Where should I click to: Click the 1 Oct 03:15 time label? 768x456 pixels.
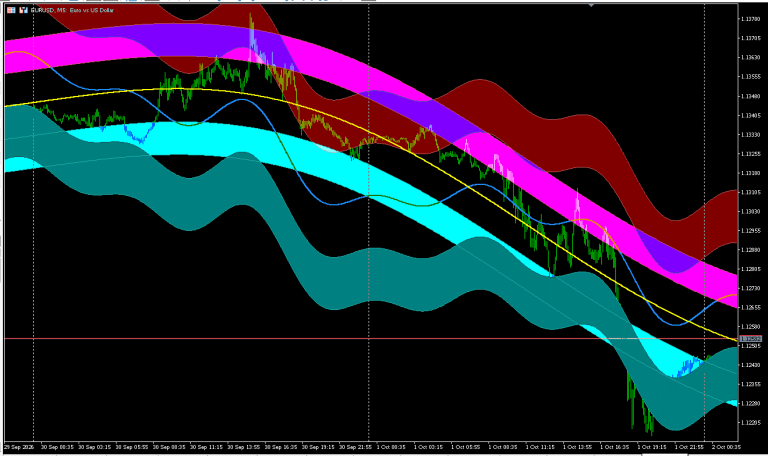429,447
